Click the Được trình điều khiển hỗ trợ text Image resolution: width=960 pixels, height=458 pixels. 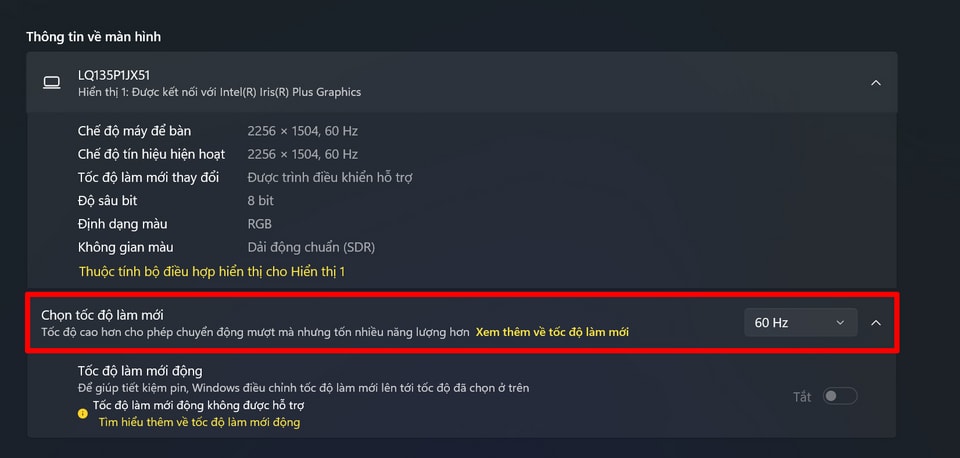[330, 178]
